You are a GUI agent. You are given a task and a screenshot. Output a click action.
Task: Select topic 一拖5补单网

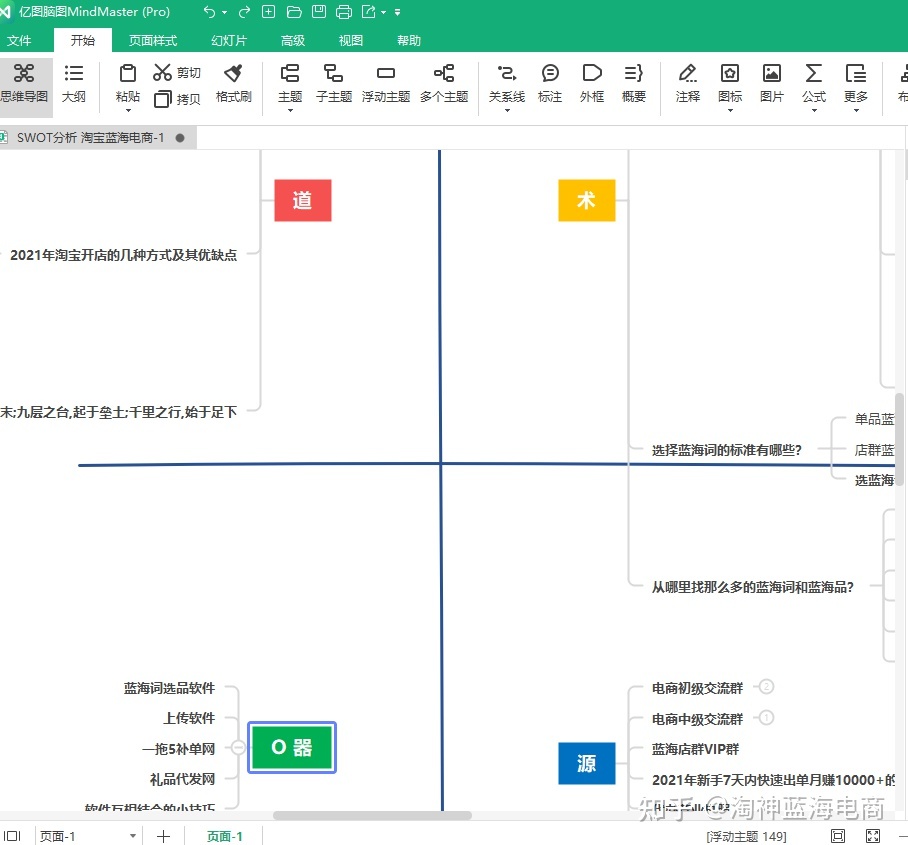click(178, 749)
